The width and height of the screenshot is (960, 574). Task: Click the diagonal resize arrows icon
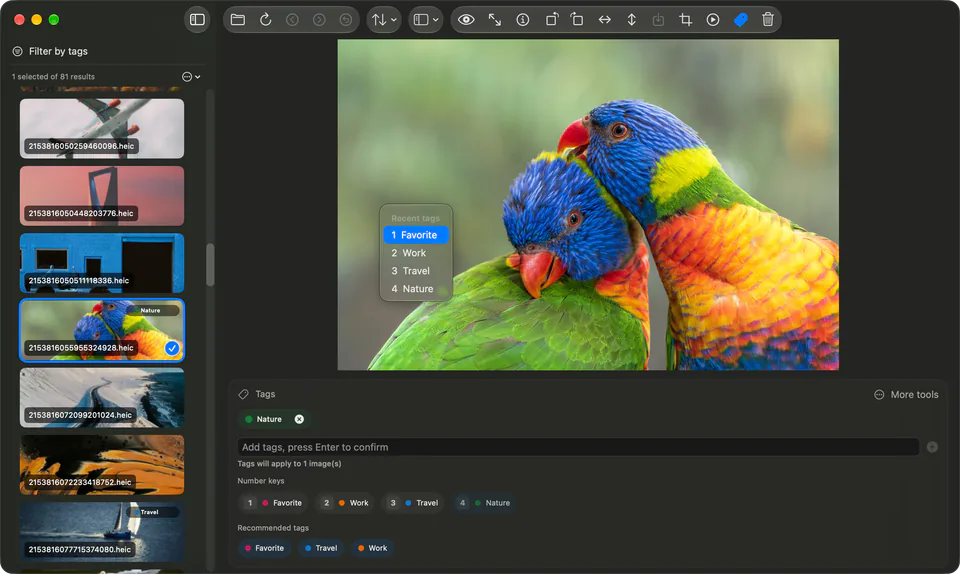pos(495,20)
